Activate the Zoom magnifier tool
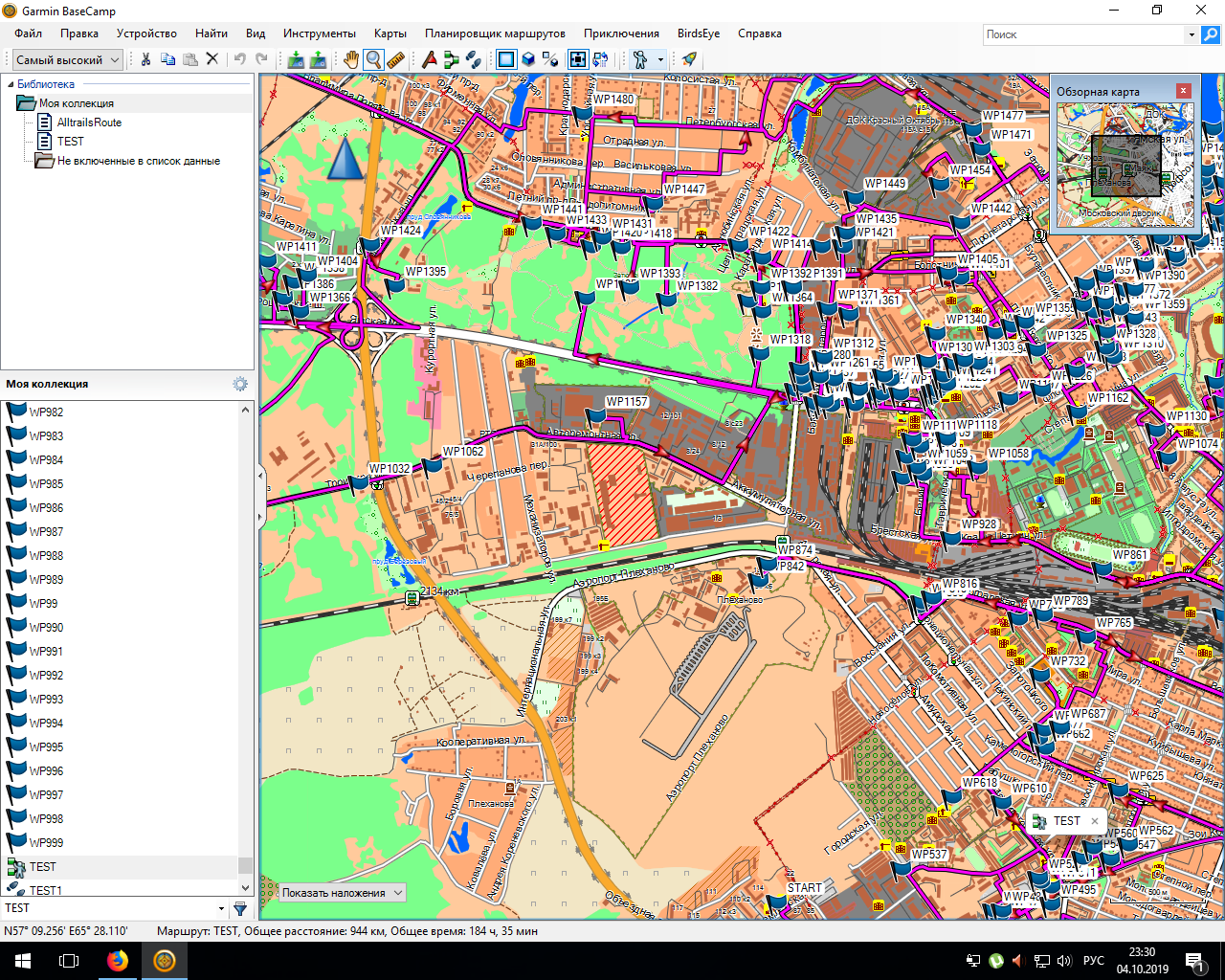 point(373,59)
